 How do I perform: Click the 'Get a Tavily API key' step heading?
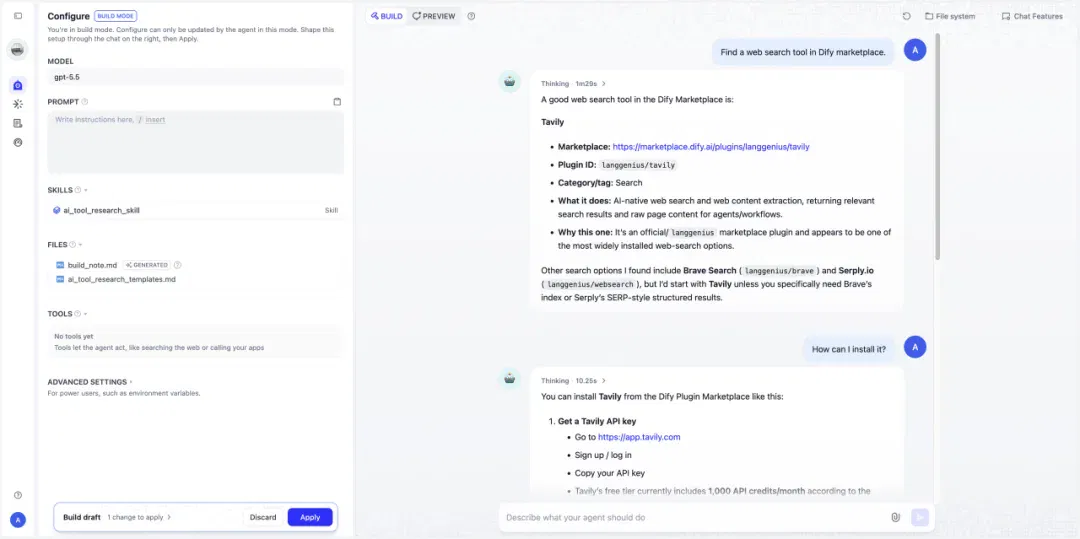596,421
